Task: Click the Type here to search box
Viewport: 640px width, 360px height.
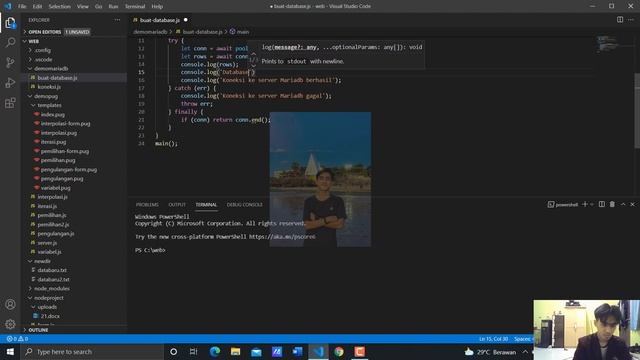Action: pyautogui.click(x=92, y=351)
